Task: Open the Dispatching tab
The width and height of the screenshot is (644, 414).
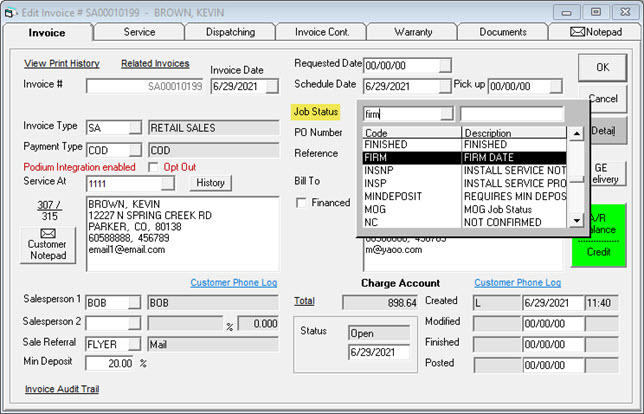Action: tap(230, 32)
